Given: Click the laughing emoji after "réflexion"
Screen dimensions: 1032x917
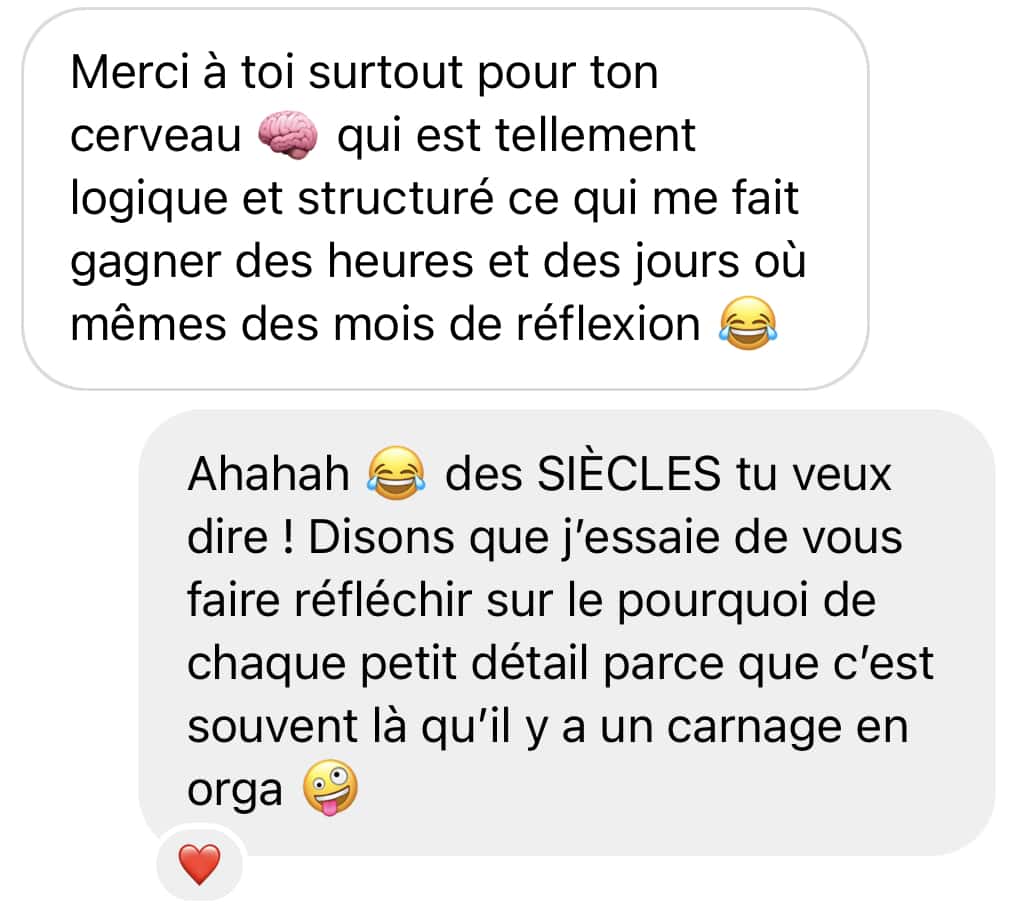Looking at the screenshot, I should point(748,323).
